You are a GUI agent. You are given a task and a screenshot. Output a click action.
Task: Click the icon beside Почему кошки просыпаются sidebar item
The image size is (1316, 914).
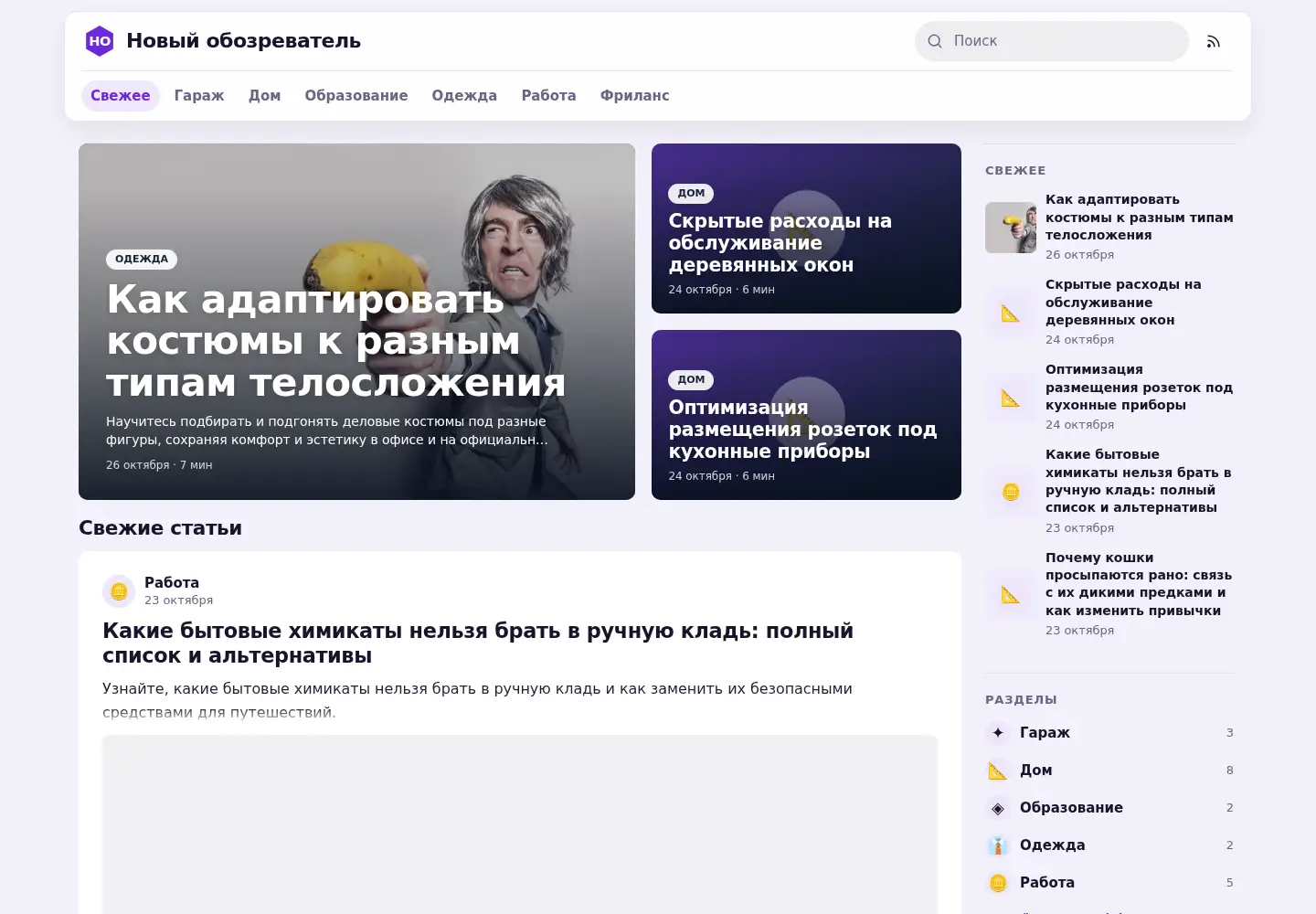(1011, 594)
